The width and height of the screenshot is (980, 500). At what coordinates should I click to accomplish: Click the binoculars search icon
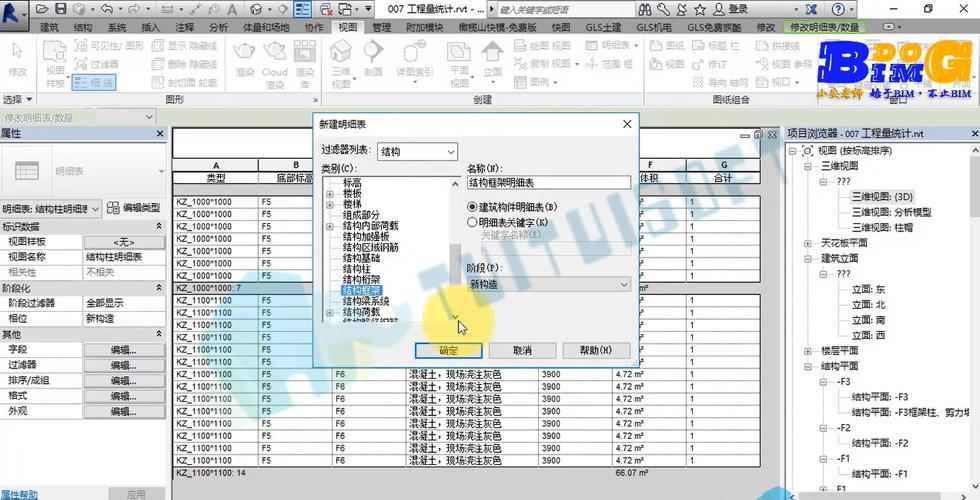(x=646, y=9)
